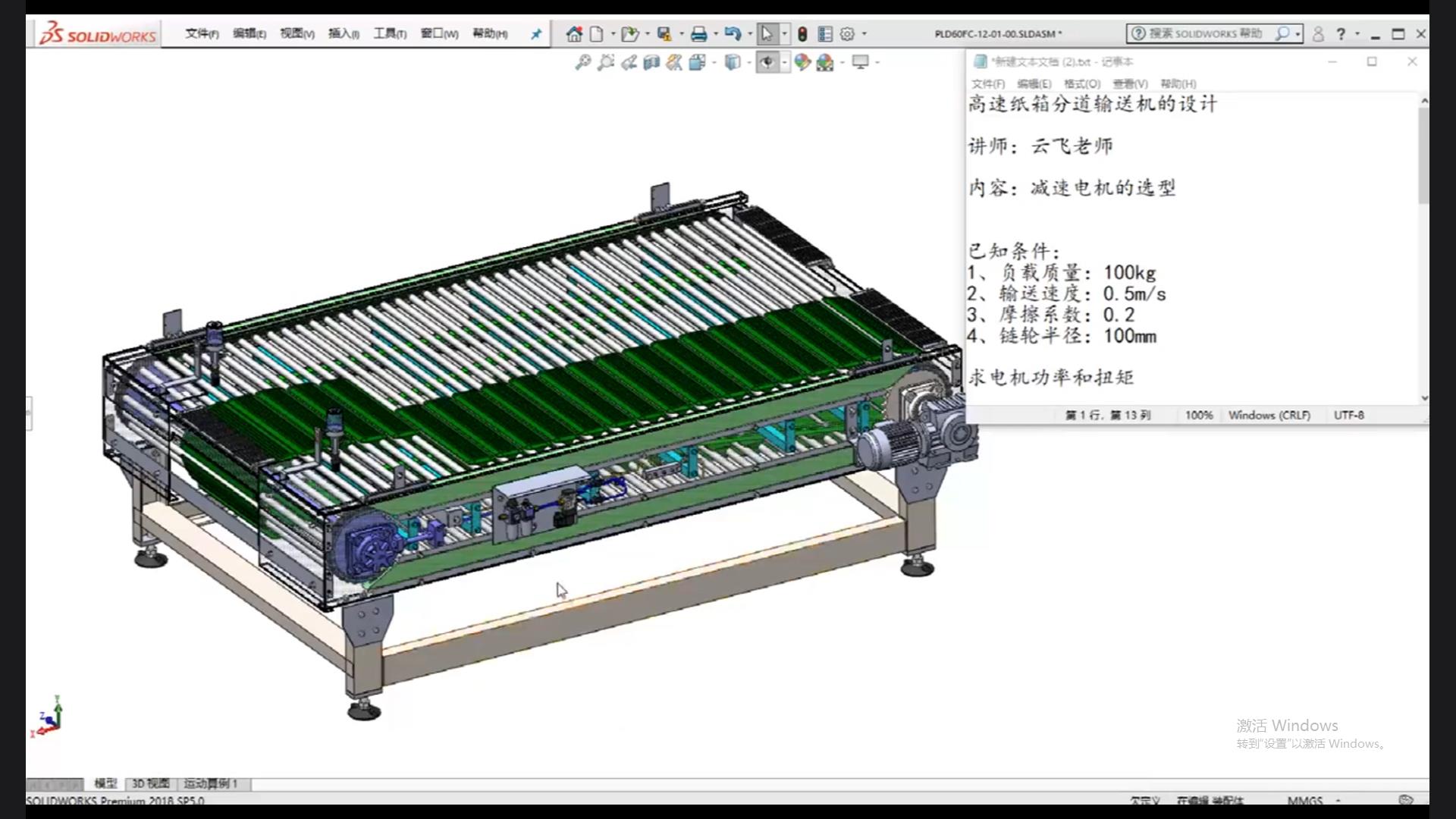Click the Open file folder icon
This screenshot has height=819, width=1456.
[629, 34]
